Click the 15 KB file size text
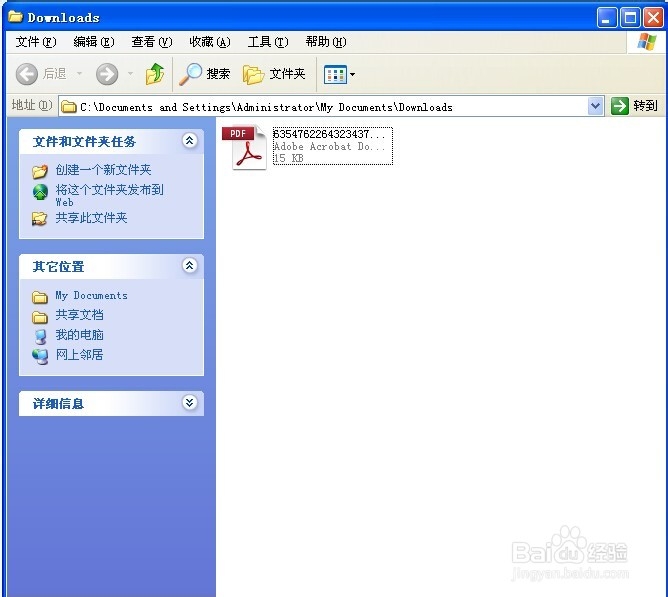The image size is (668, 597). 288,158
